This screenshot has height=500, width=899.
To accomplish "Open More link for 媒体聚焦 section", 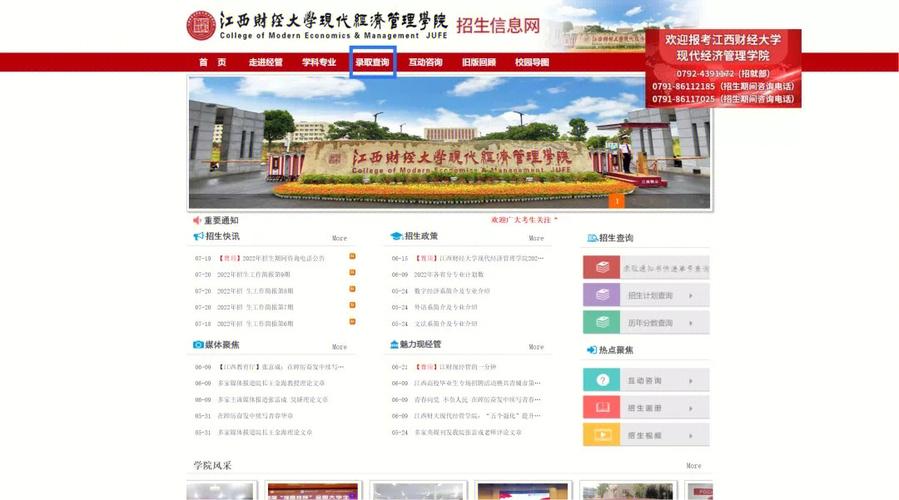I will [339, 347].
